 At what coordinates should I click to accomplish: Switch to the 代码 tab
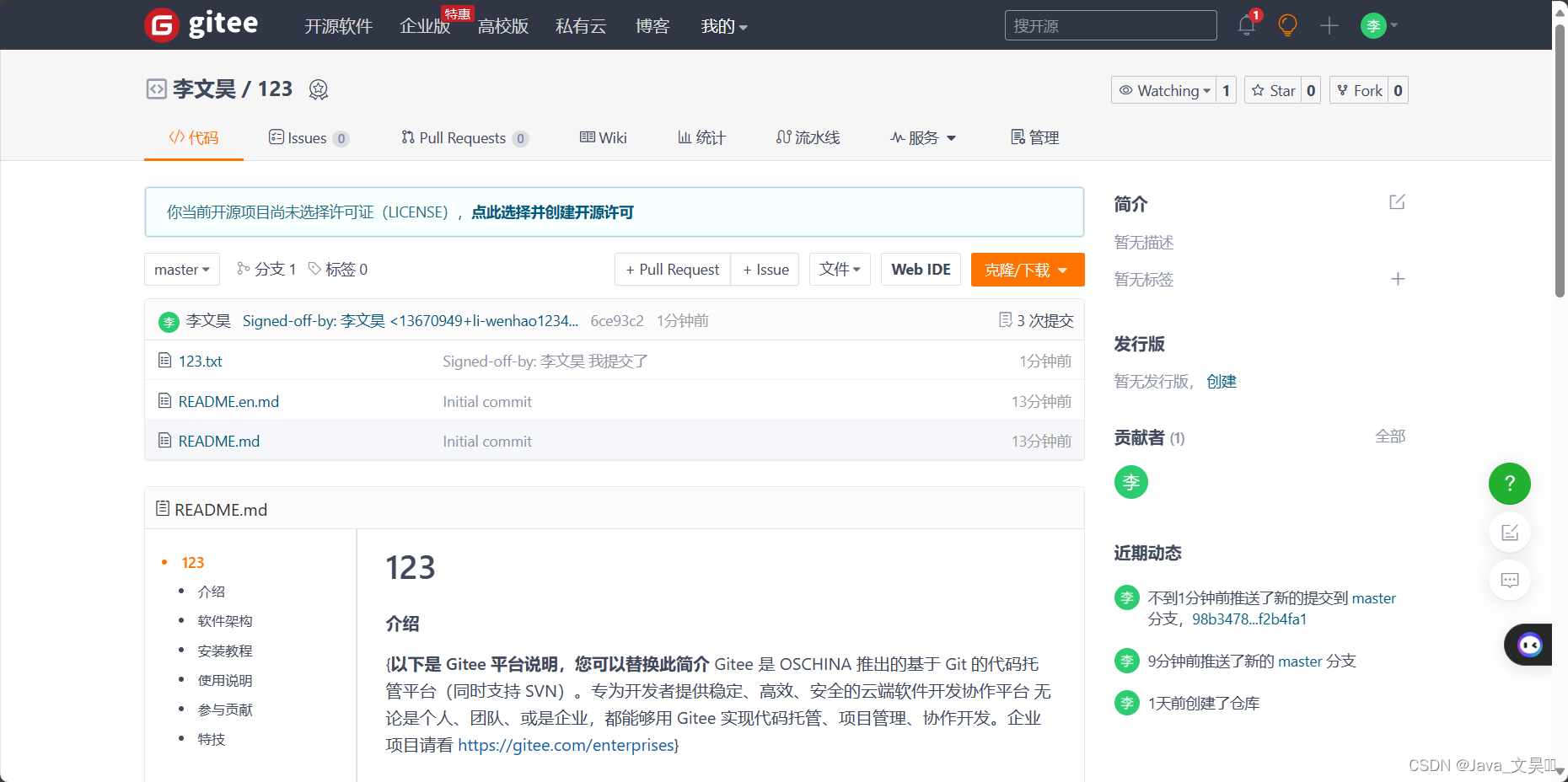click(x=194, y=137)
